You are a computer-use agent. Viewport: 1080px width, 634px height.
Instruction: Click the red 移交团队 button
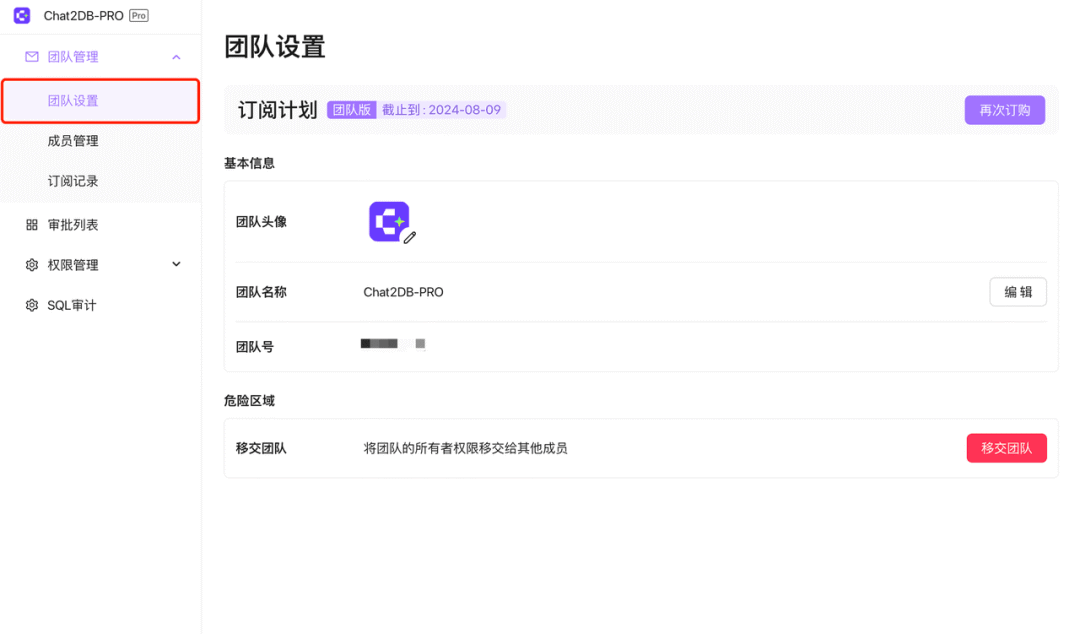(1006, 448)
